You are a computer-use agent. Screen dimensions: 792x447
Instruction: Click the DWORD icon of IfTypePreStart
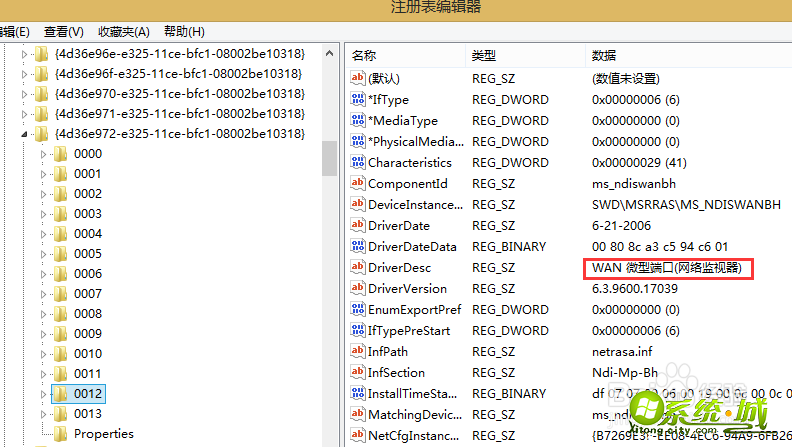(x=358, y=330)
